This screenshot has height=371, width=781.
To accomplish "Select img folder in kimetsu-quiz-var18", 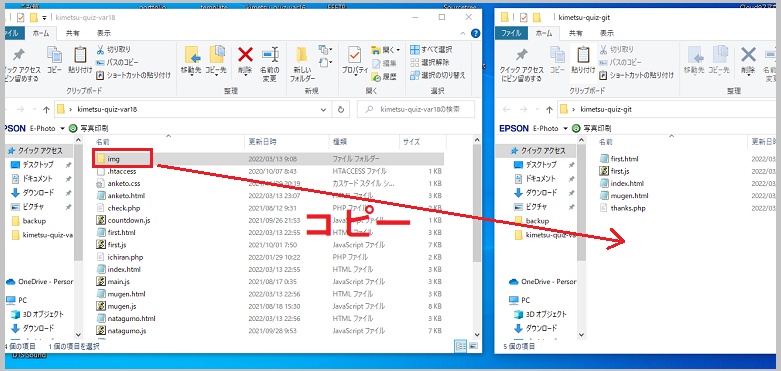I will [x=114, y=158].
